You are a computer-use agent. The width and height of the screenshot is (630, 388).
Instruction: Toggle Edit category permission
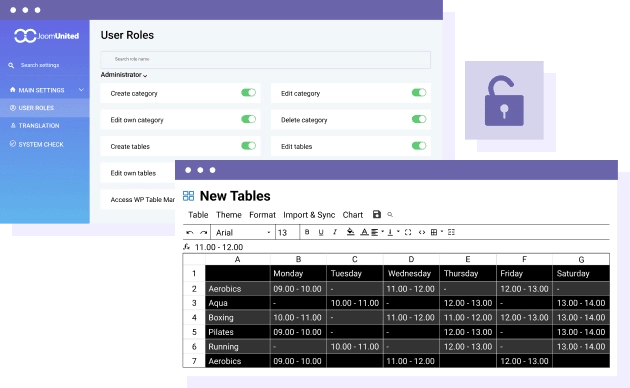pyautogui.click(x=419, y=93)
